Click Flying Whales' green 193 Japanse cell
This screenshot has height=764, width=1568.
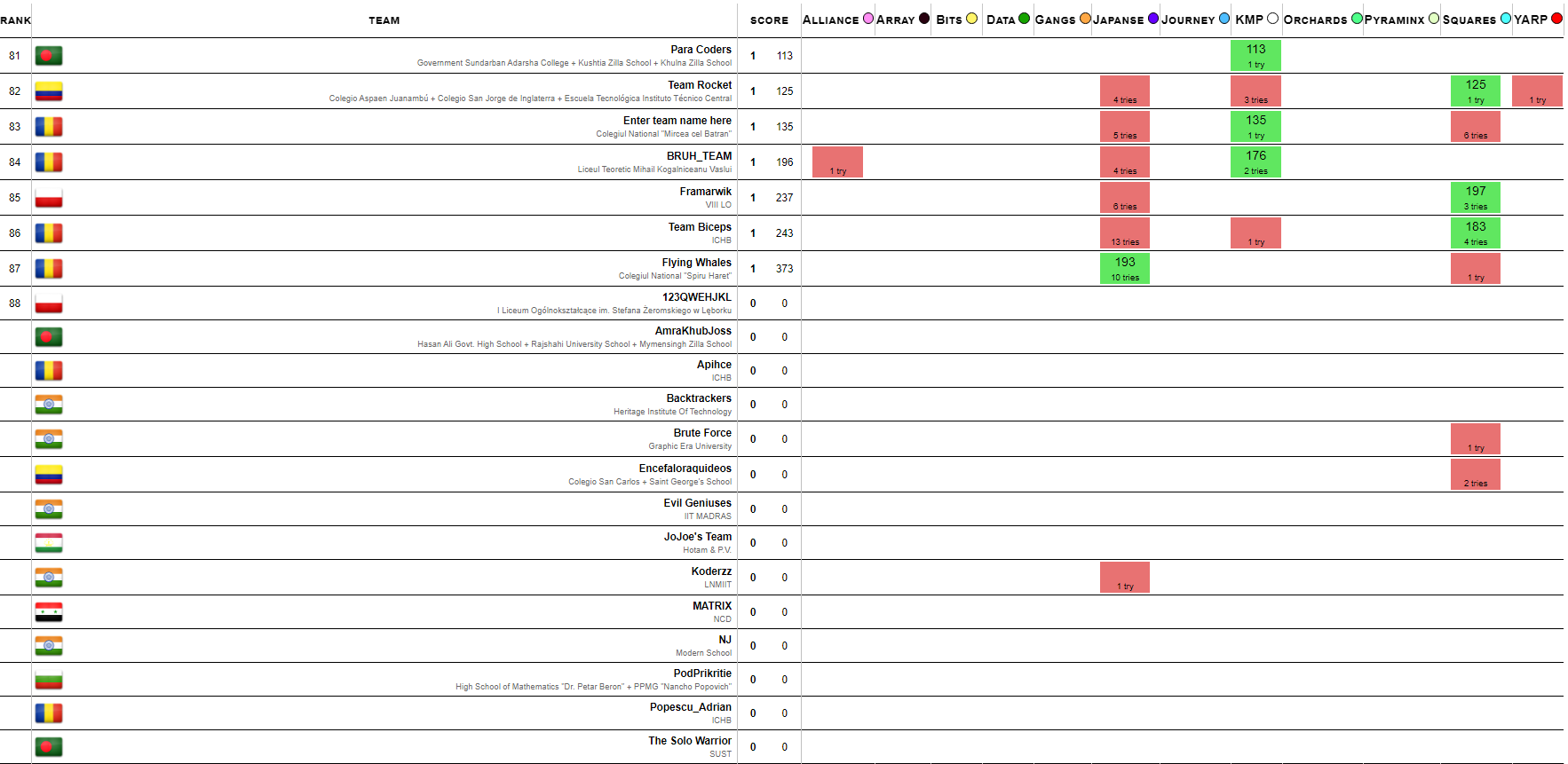pos(1125,268)
